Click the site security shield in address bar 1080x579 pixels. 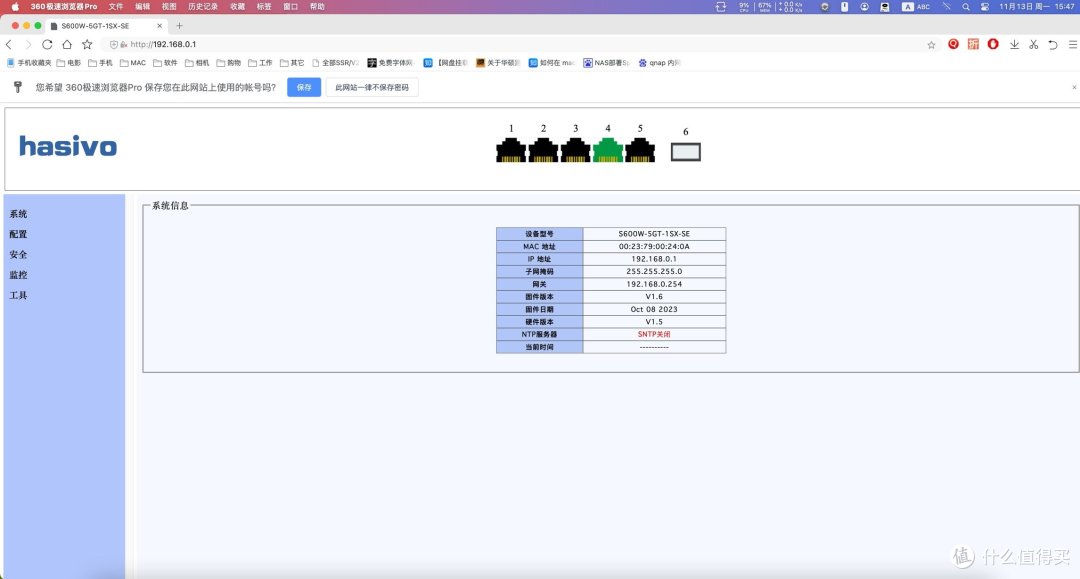[x=114, y=45]
